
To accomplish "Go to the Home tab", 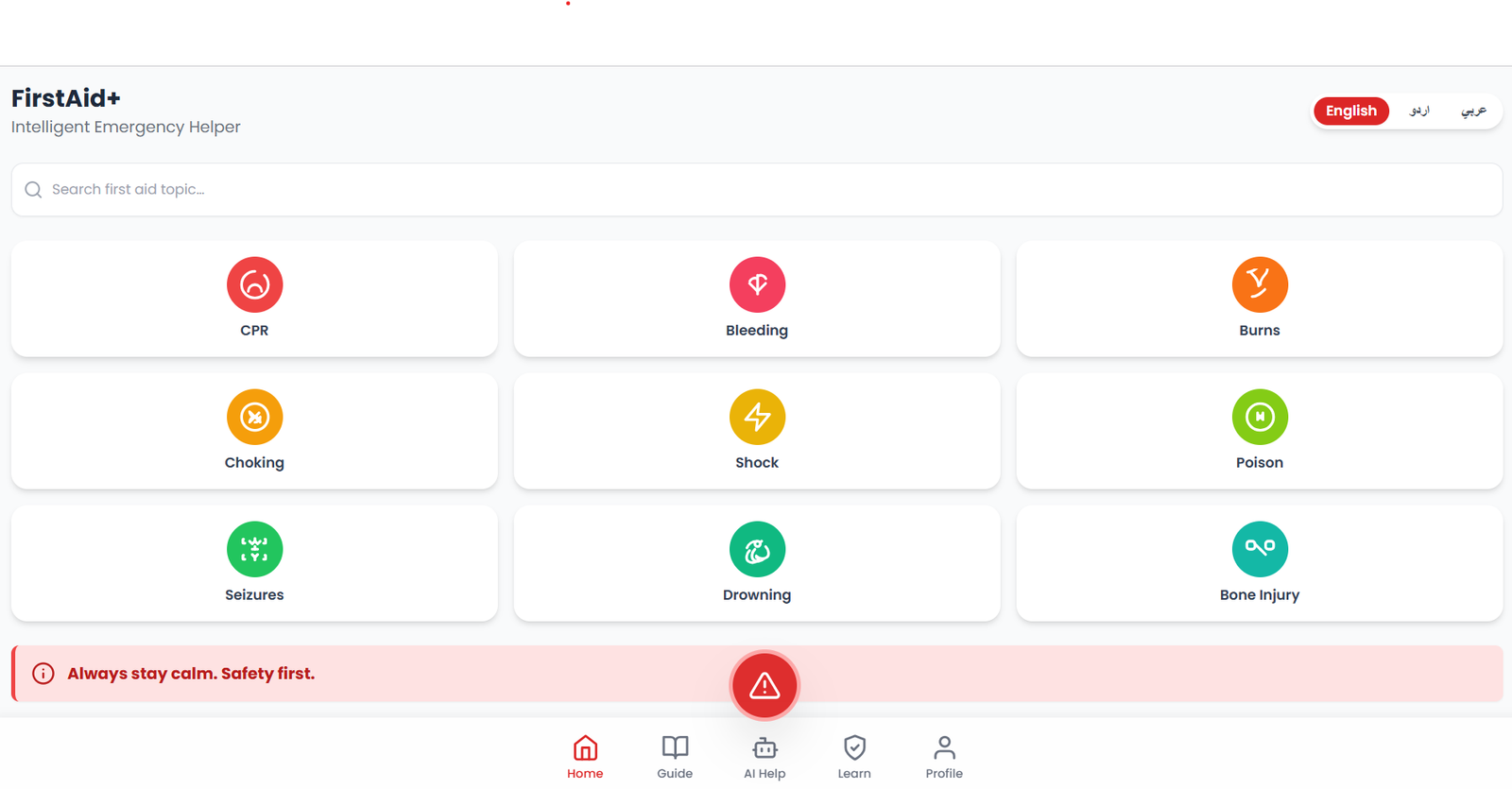I will coord(585,757).
